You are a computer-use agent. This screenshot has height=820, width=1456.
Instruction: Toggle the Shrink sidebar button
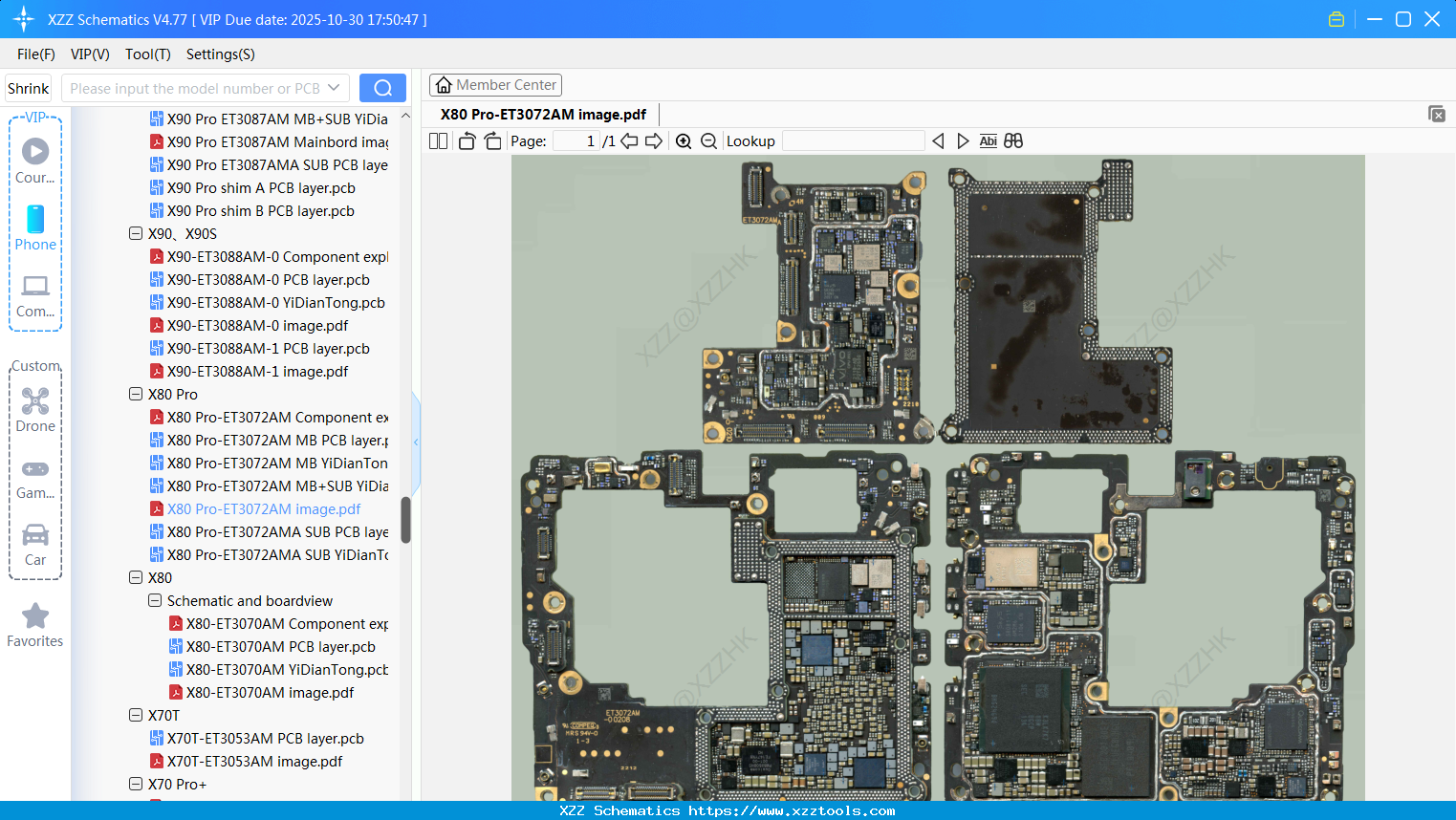coord(28,88)
